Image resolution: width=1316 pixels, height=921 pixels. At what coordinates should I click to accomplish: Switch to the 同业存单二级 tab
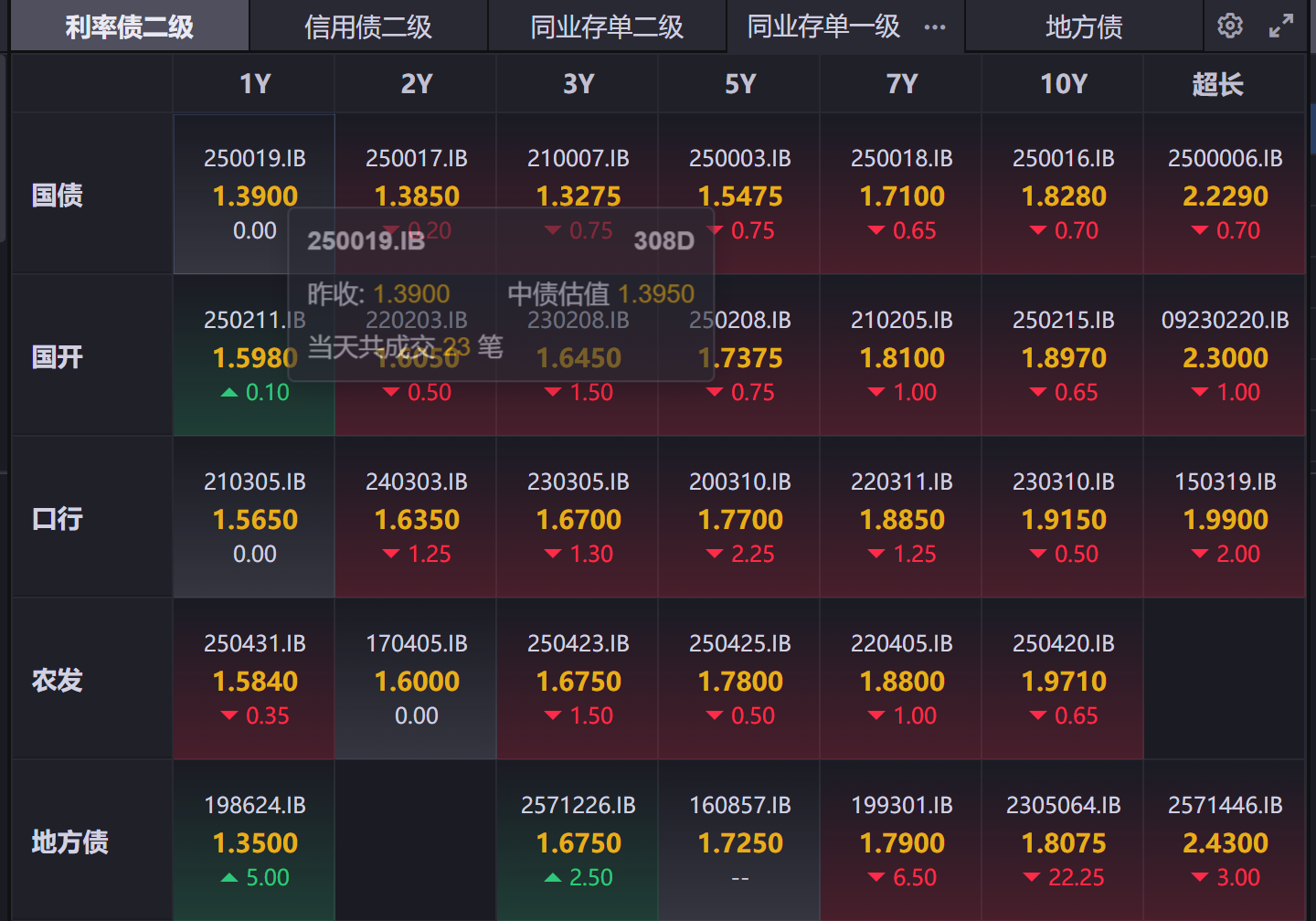coord(607,27)
